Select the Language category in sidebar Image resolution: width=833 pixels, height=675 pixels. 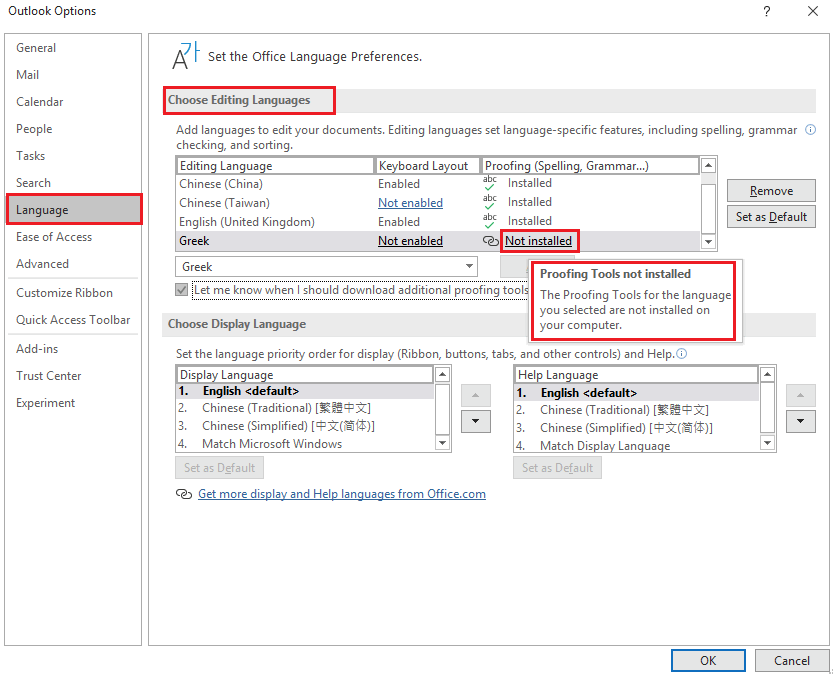coord(74,210)
